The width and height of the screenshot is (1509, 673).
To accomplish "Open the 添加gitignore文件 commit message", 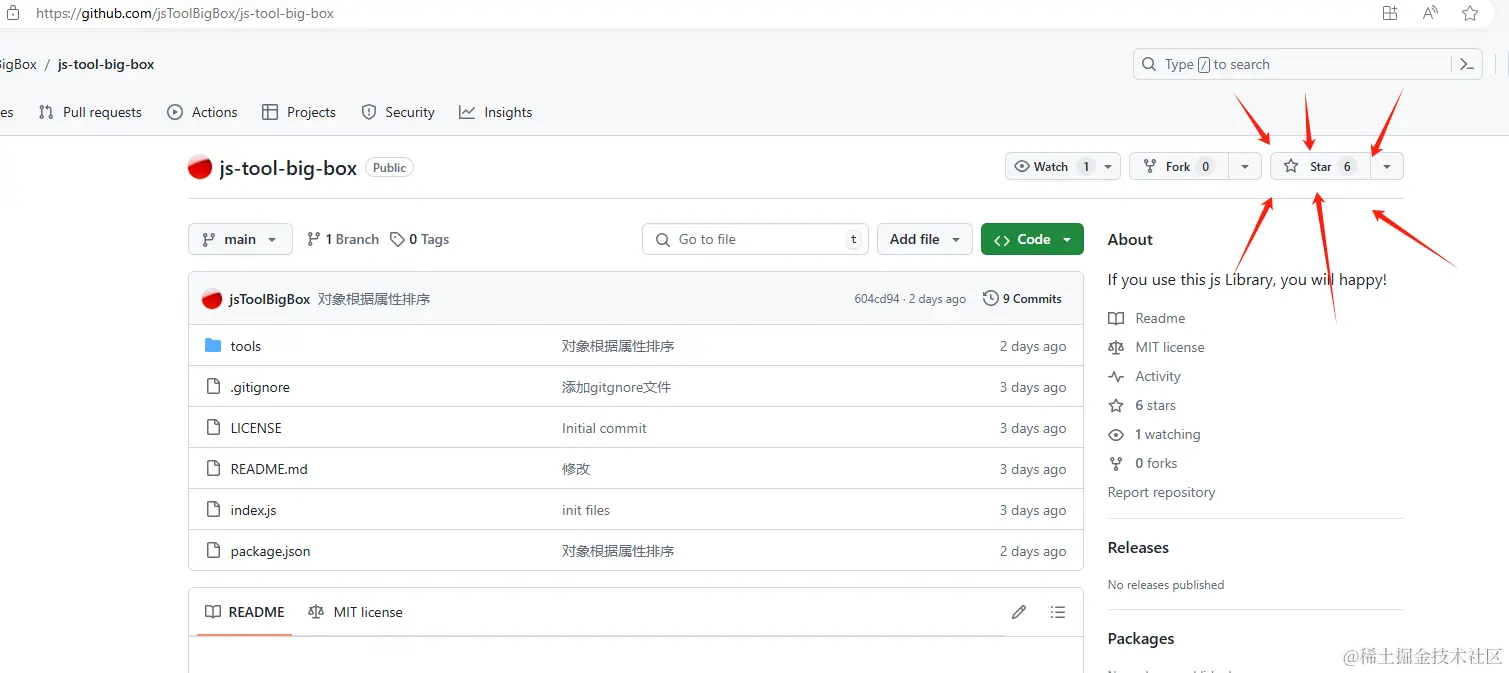I will point(616,387).
